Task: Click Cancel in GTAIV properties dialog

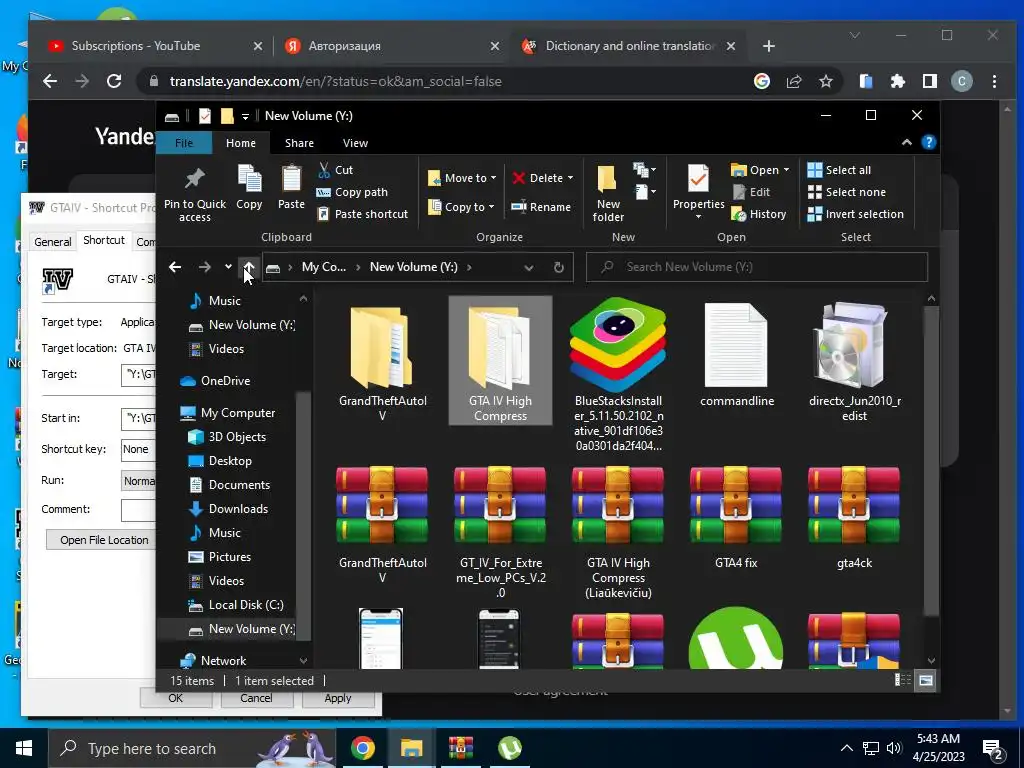Action: click(256, 698)
